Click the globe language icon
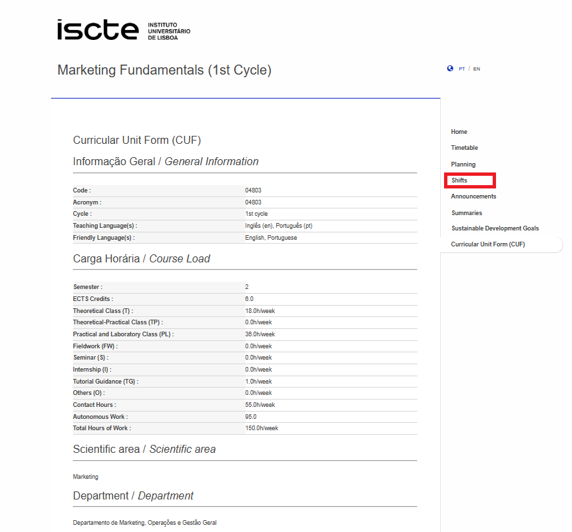This screenshot has width=572, height=532. point(450,68)
